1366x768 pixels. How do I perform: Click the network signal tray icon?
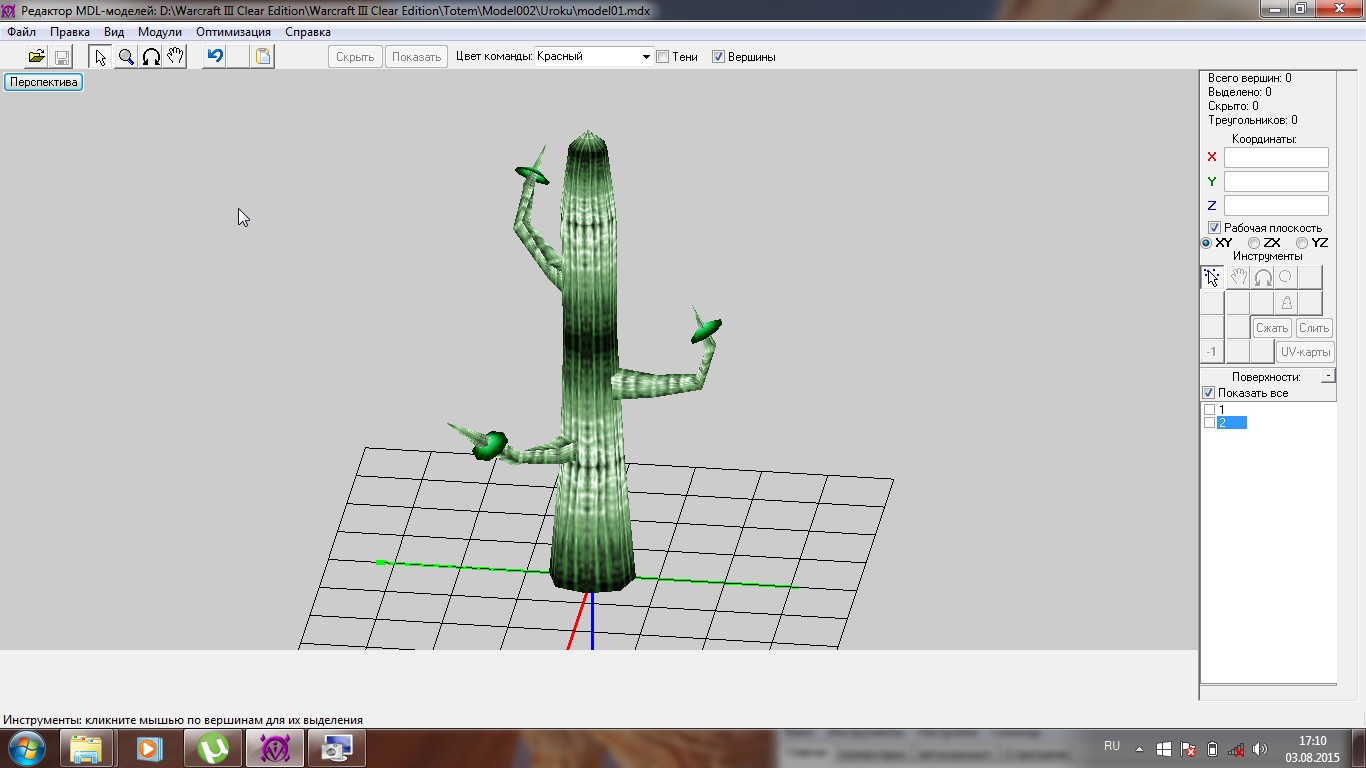point(1236,748)
